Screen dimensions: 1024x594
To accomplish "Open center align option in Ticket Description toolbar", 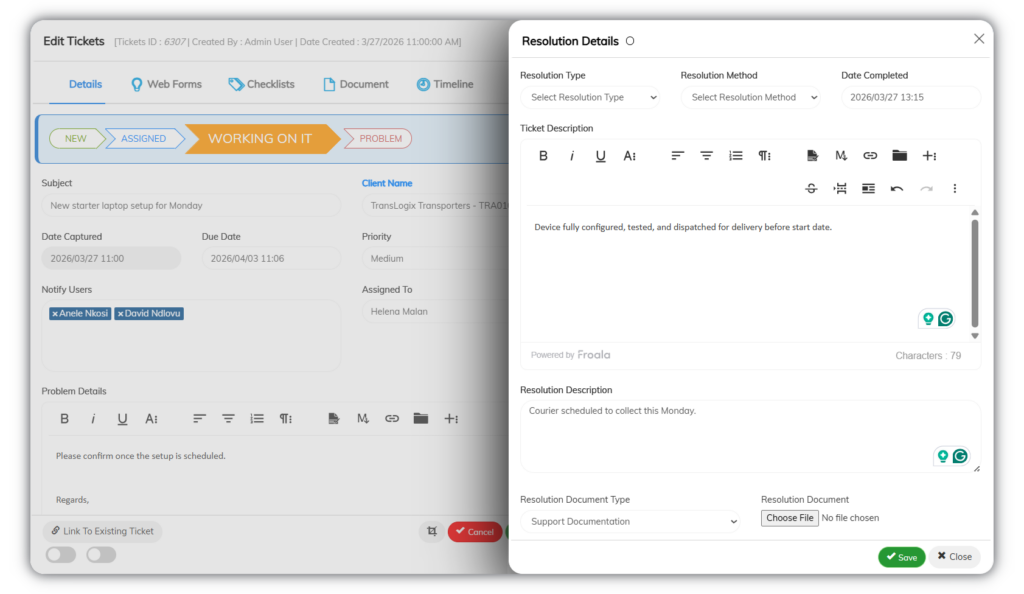I will point(707,155).
